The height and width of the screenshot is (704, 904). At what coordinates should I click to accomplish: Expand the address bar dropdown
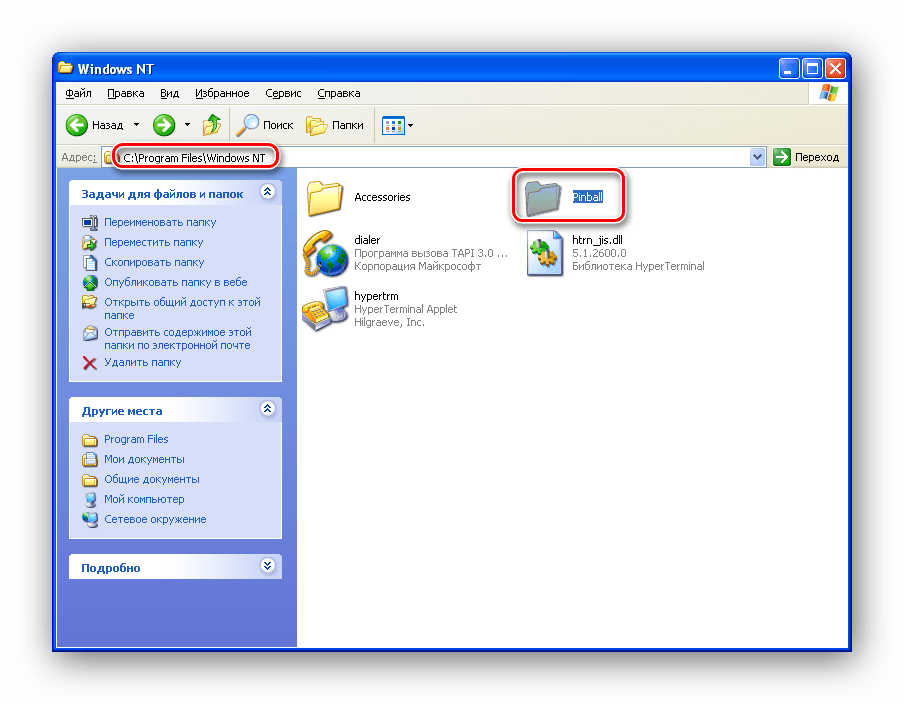tap(757, 157)
